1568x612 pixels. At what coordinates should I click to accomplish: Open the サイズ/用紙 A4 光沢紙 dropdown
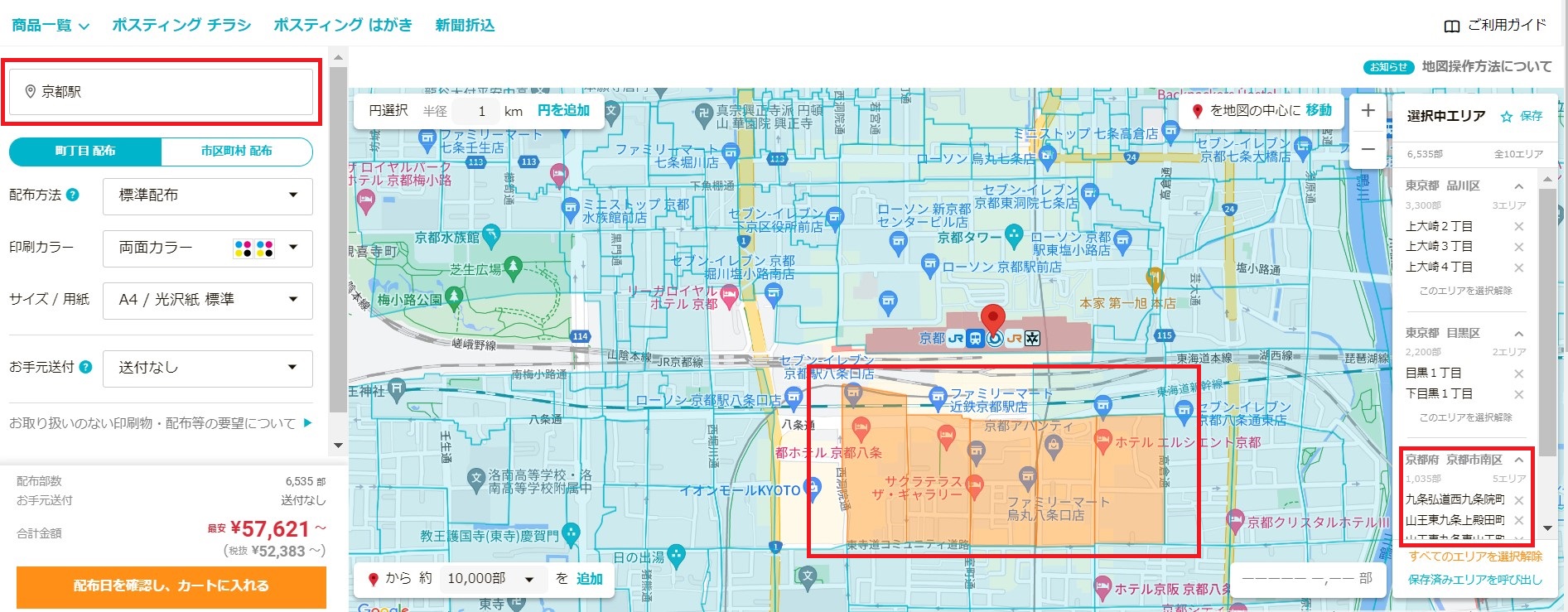coord(208,300)
